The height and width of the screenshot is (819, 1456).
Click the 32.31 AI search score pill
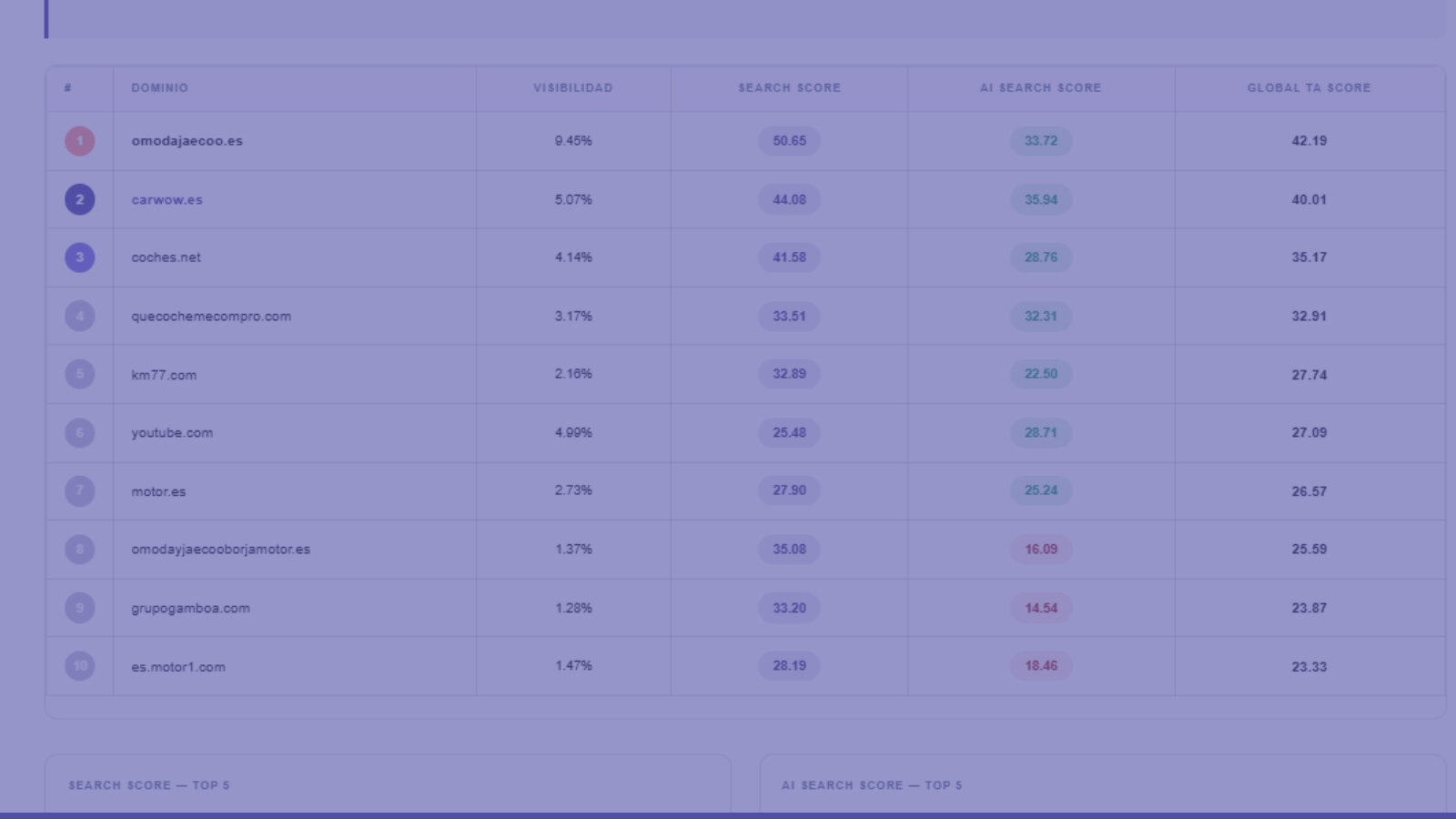(x=1041, y=316)
